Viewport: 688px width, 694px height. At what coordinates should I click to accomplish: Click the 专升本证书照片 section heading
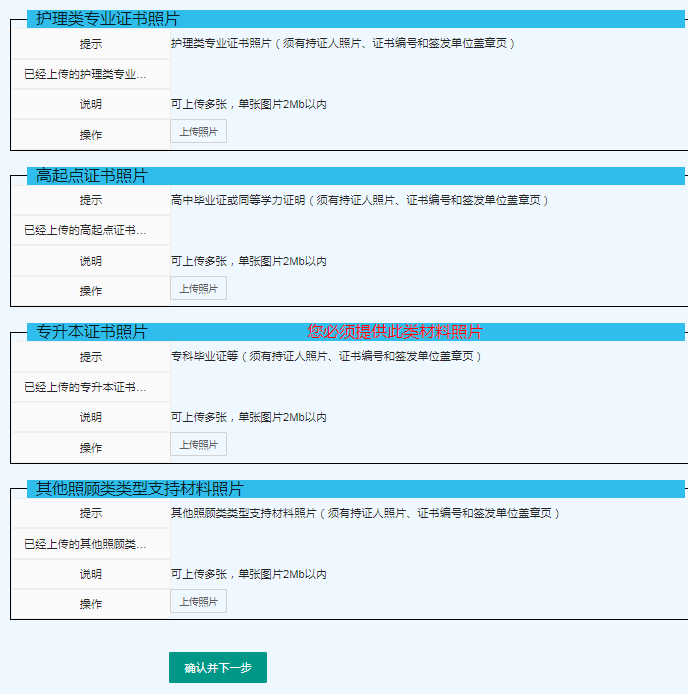tap(91, 332)
